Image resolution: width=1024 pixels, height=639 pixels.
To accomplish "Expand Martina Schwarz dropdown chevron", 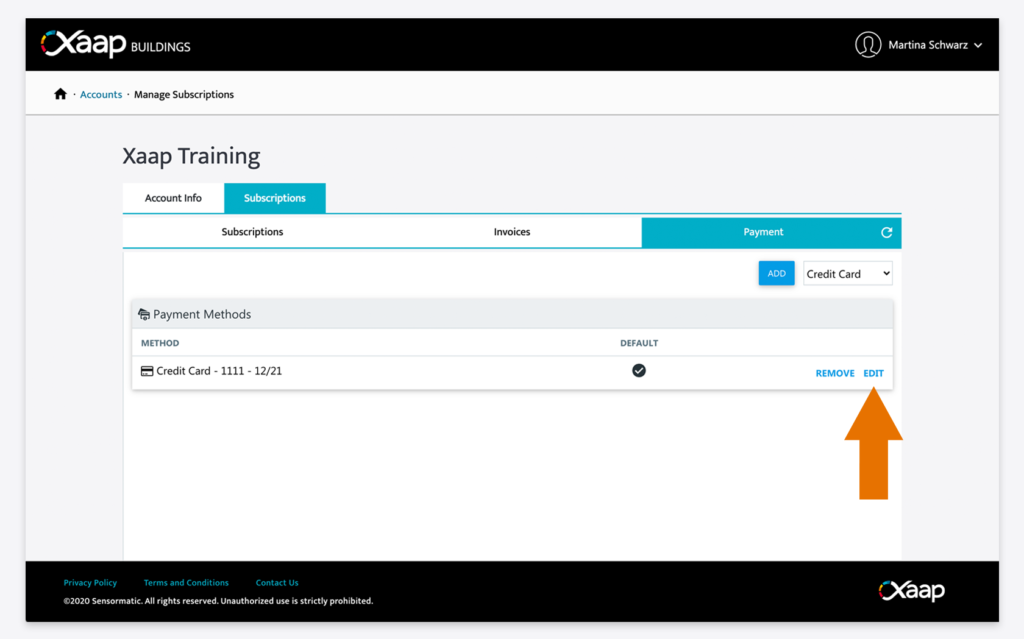I will (x=978, y=46).
